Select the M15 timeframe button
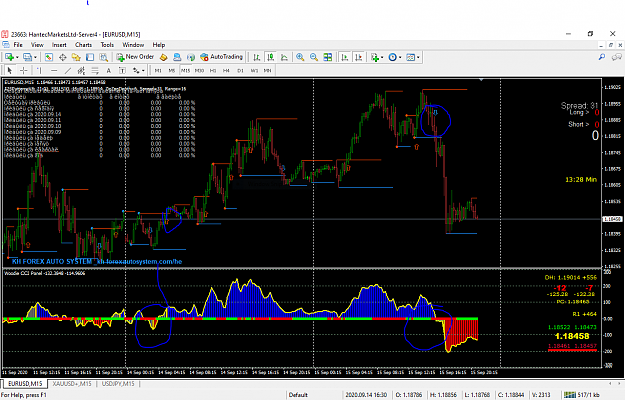625x400 pixels. [186, 71]
